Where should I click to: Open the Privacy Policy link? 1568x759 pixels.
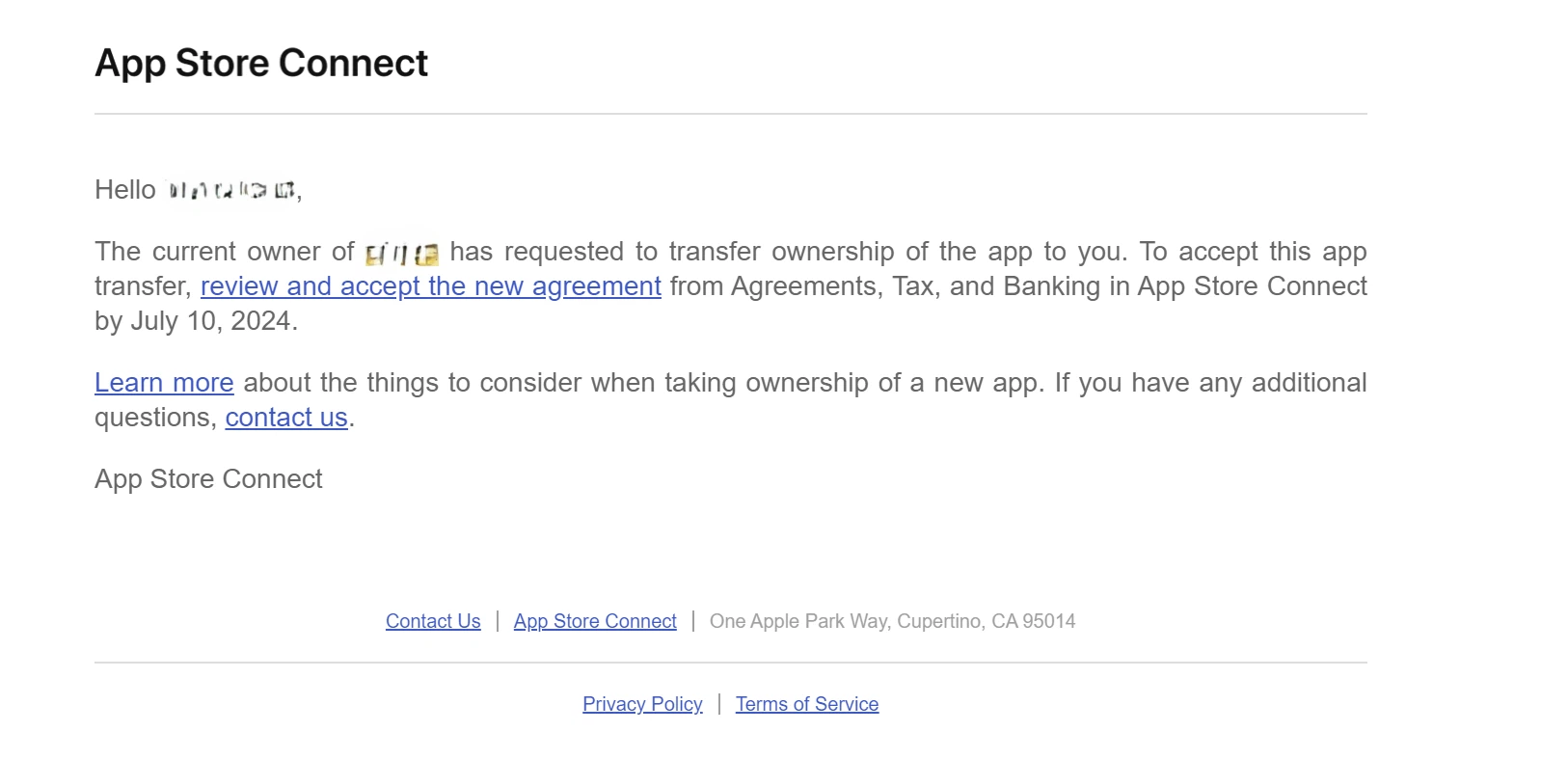click(642, 704)
